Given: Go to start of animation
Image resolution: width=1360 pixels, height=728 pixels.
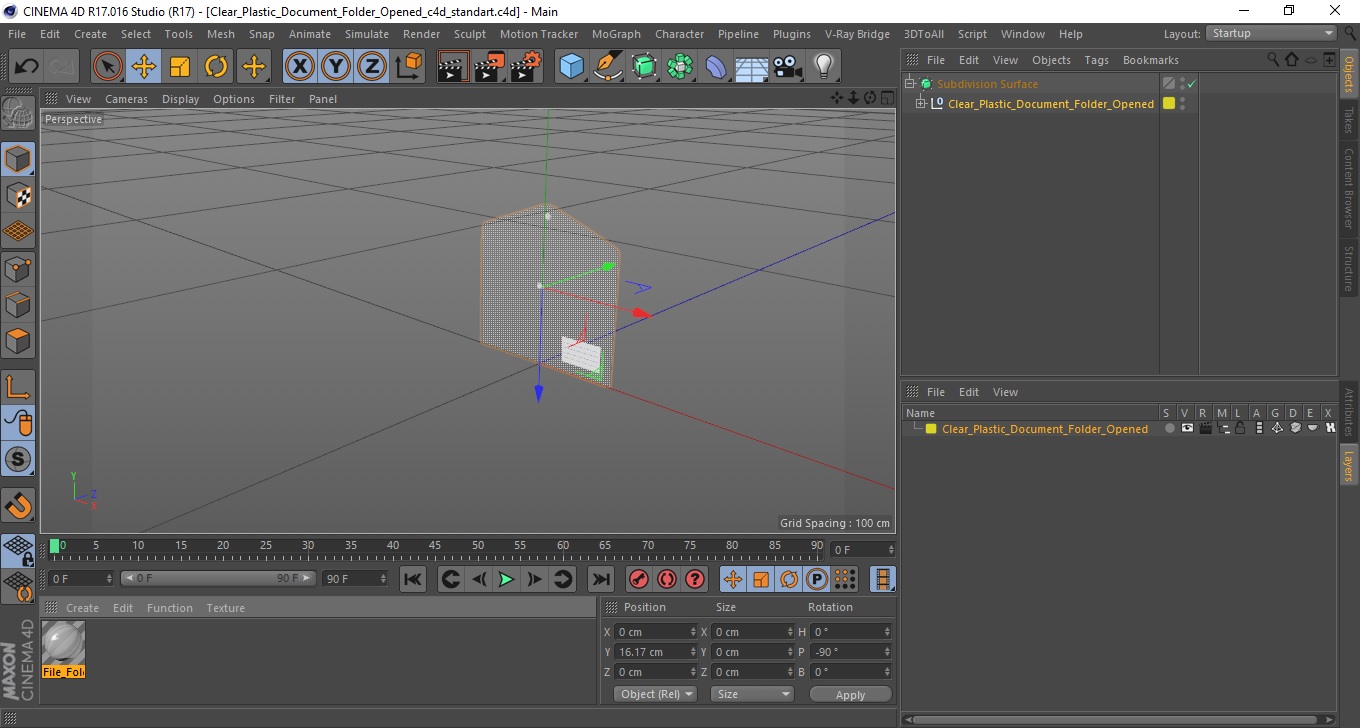Looking at the screenshot, I should (x=412, y=579).
